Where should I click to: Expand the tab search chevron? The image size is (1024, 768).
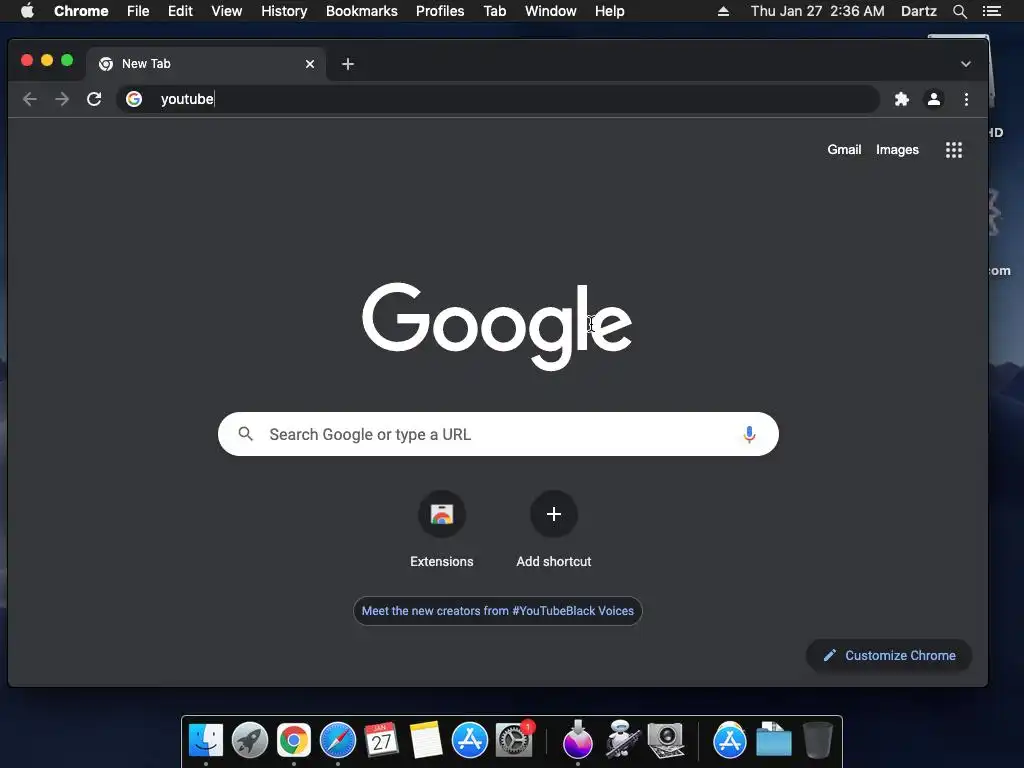(966, 64)
